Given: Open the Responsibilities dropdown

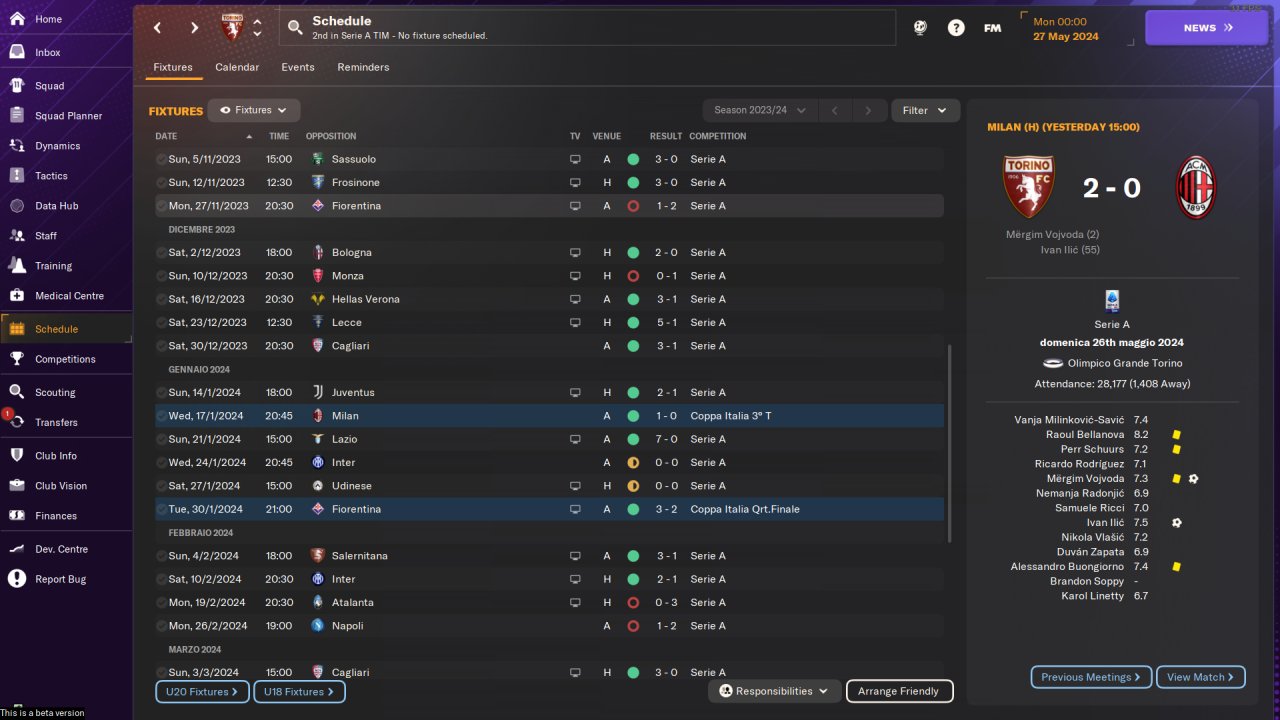Looking at the screenshot, I should pyautogui.click(x=774, y=691).
